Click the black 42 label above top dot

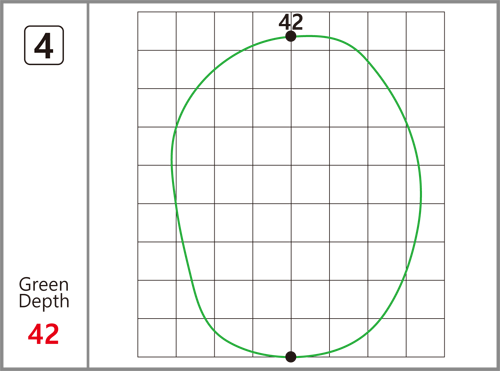point(291,22)
